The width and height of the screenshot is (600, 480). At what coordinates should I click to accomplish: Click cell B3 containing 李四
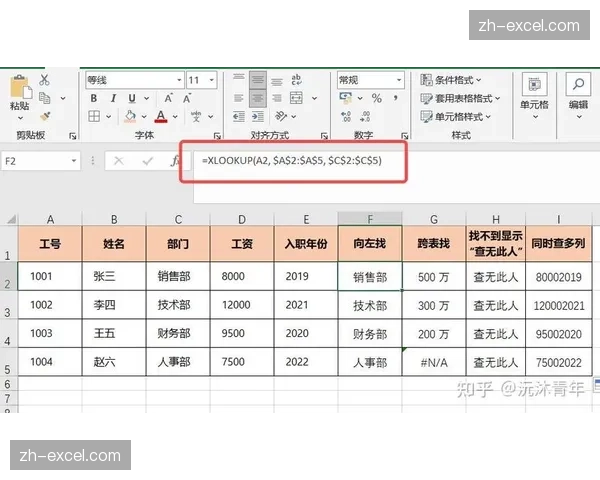(x=114, y=305)
